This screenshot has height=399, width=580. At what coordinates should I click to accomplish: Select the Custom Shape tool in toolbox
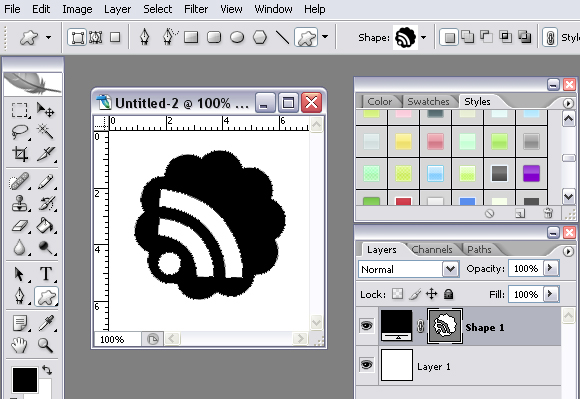pos(46,297)
